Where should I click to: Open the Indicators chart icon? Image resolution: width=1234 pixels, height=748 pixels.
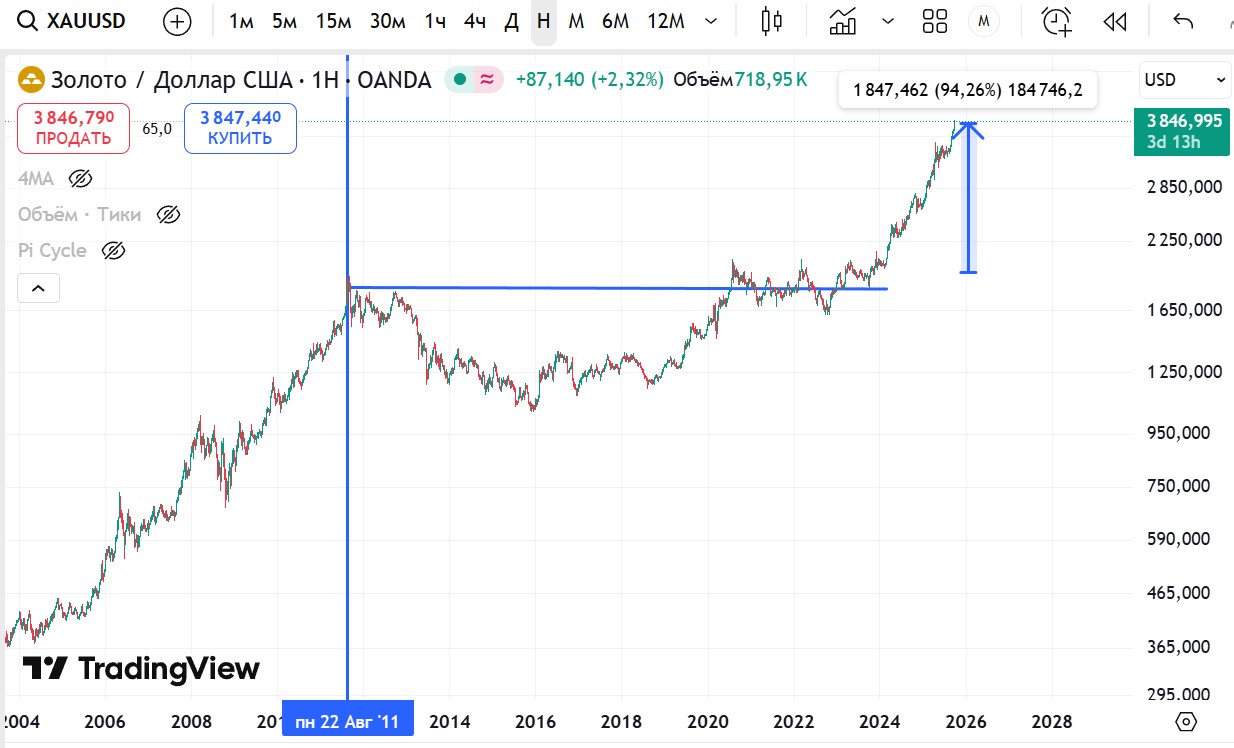843,21
